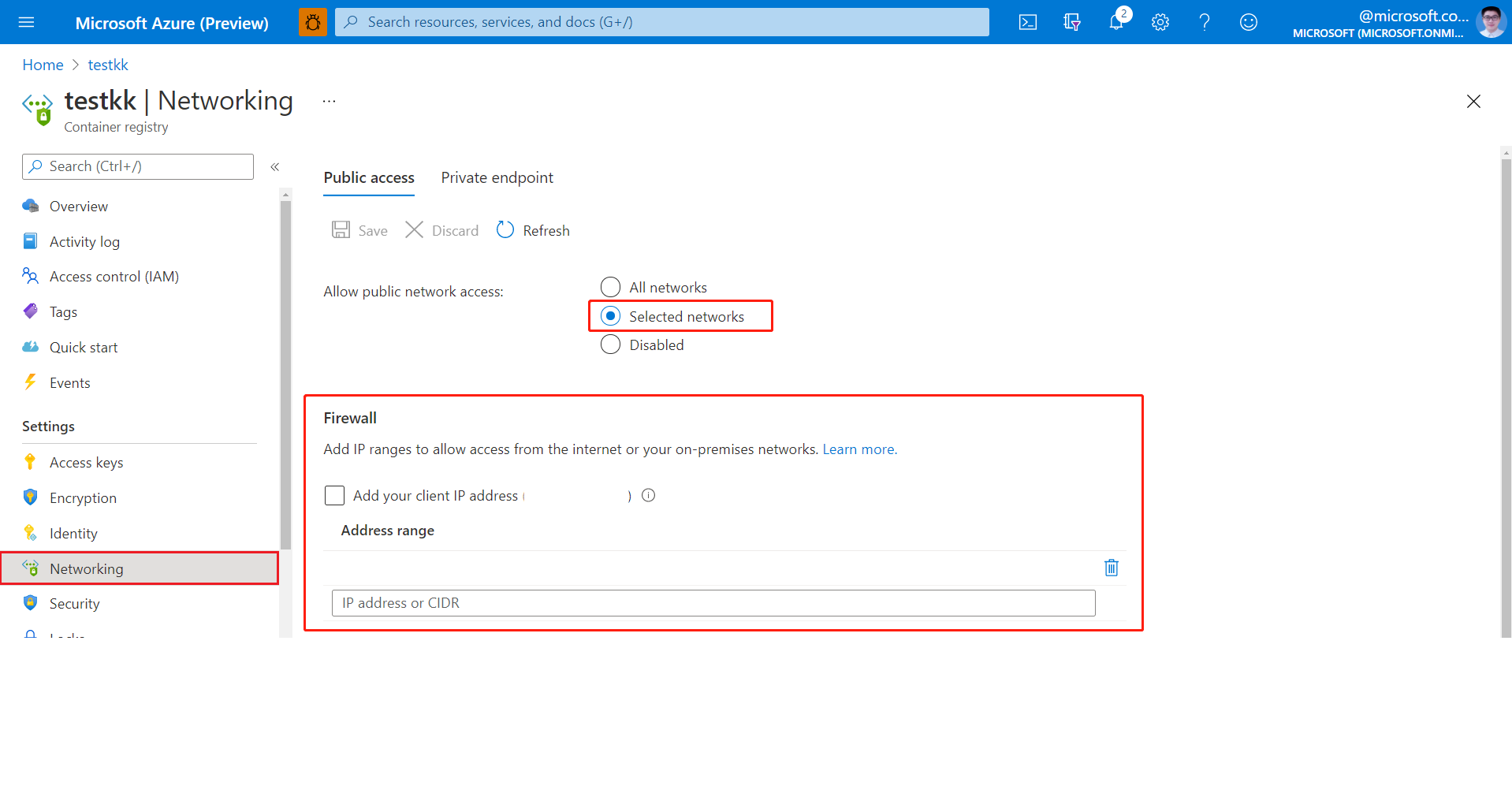1512x812 pixels.
Task: Click the trash icon beside the address range
Action: point(1111,568)
